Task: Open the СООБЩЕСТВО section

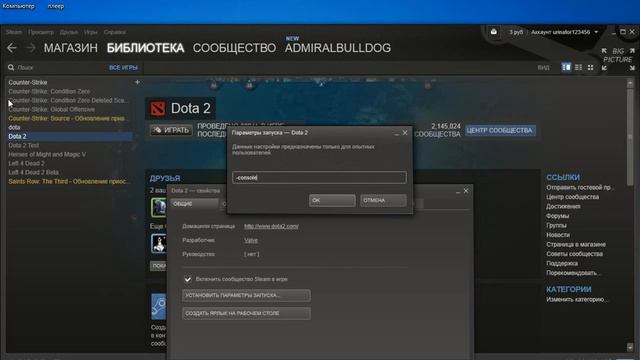Action: pyautogui.click(x=234, y=48)
